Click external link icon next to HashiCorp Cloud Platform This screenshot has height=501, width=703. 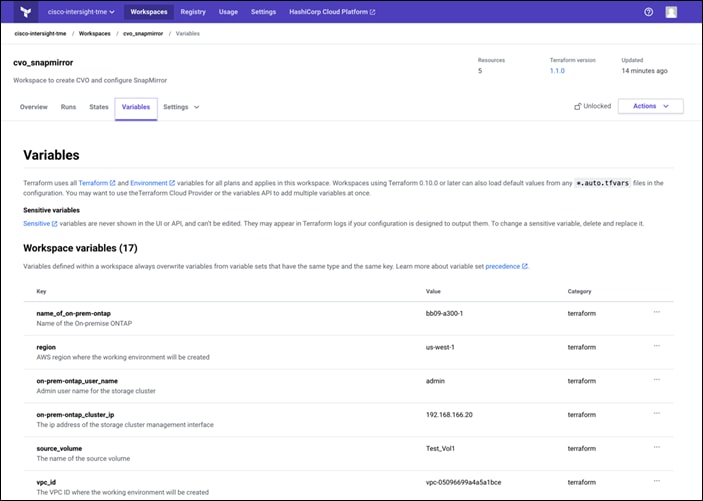(372, 12)
